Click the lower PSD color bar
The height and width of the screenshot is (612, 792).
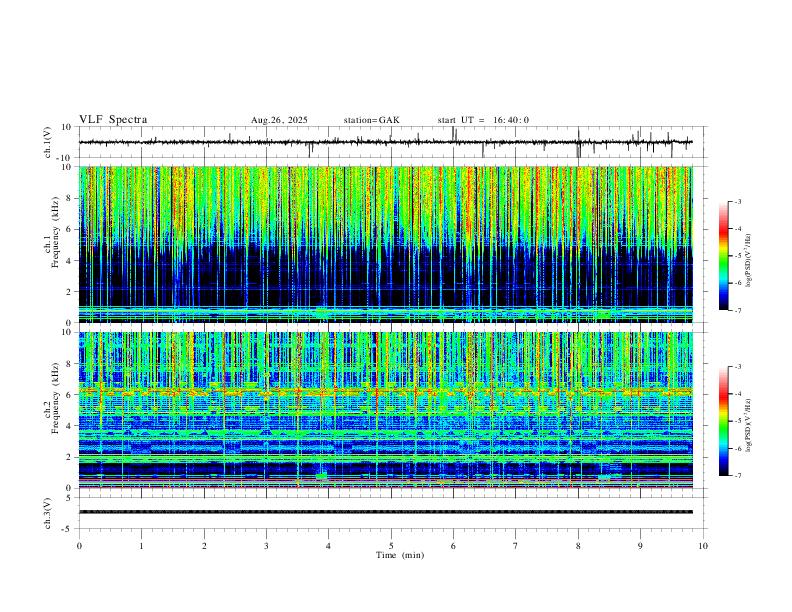tap(724, 421)
